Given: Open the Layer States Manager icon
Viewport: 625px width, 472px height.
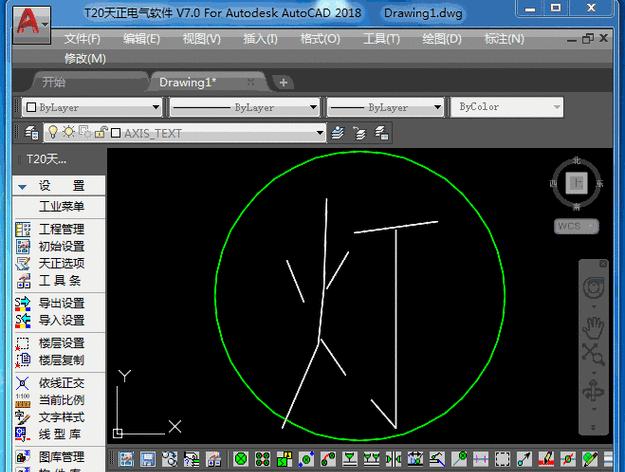Looking at the screenshot, I should [x=381, y=133].
